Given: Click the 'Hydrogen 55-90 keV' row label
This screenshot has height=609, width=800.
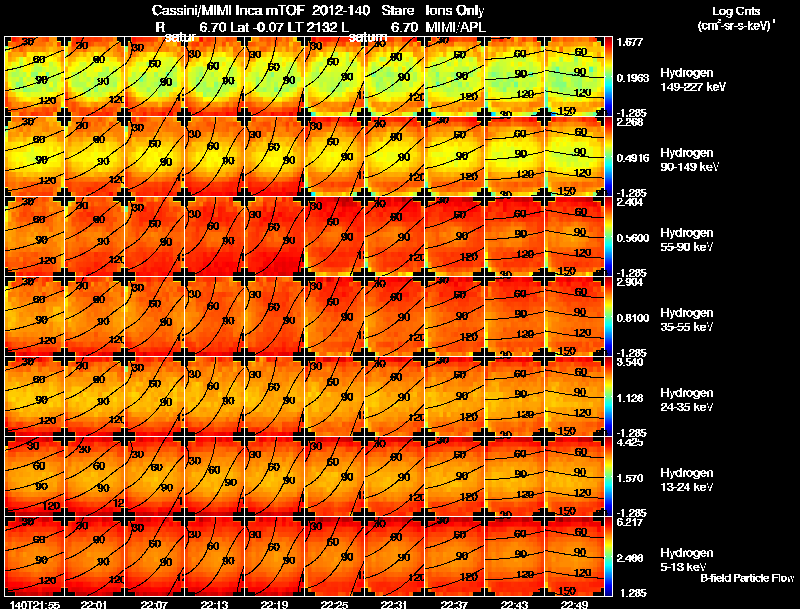Looking at the screenshot, I should [687, 240].
